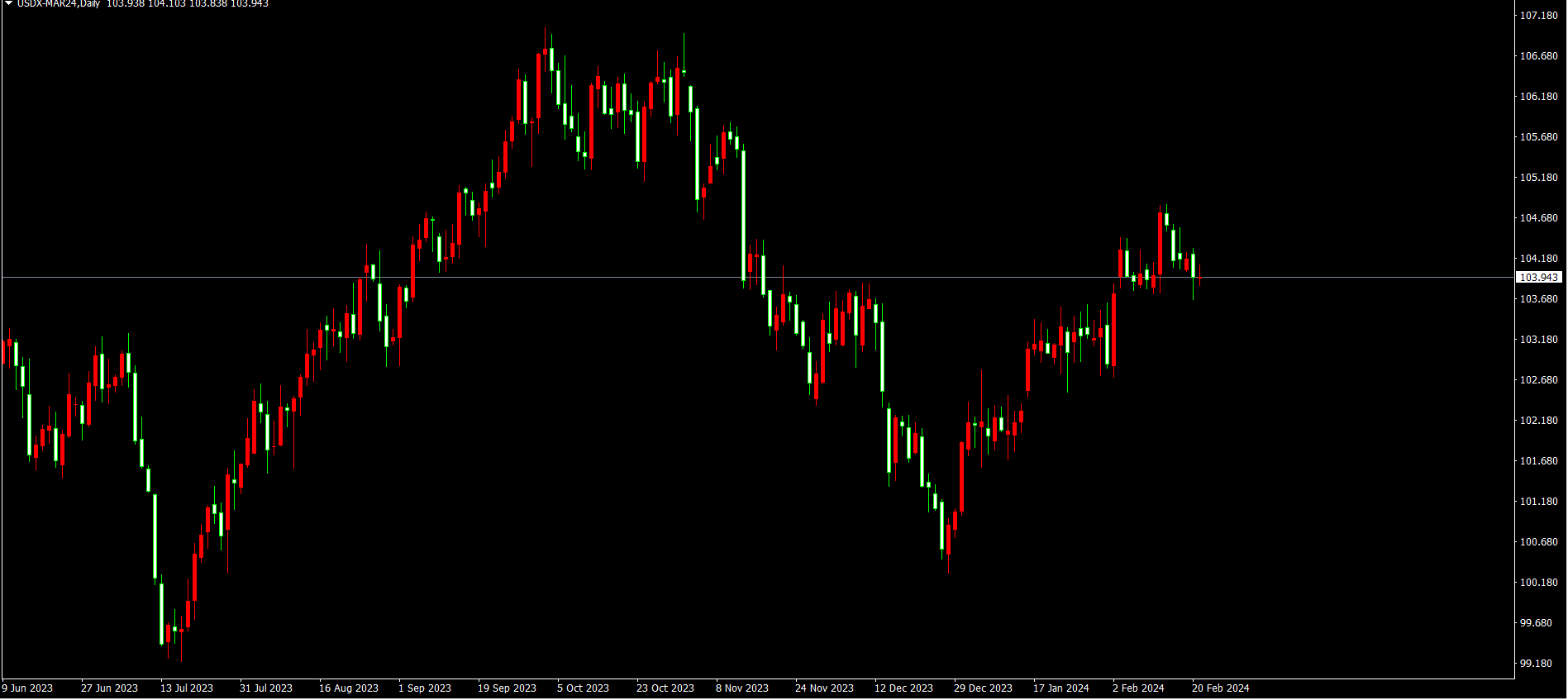
Task: Select the 16 Aug 2023 date label
Action: [349, 688]
